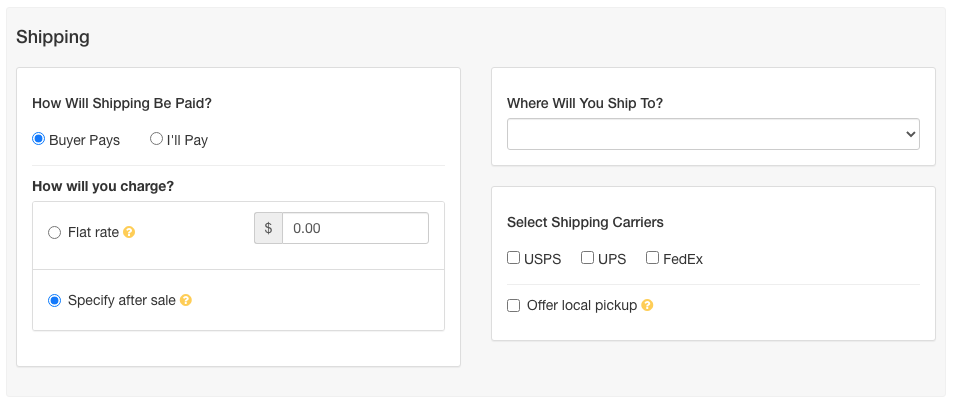Screen dimensions: 959x402
Task: Show the Offer local pickup help tooltip icon
Action: 647,305
